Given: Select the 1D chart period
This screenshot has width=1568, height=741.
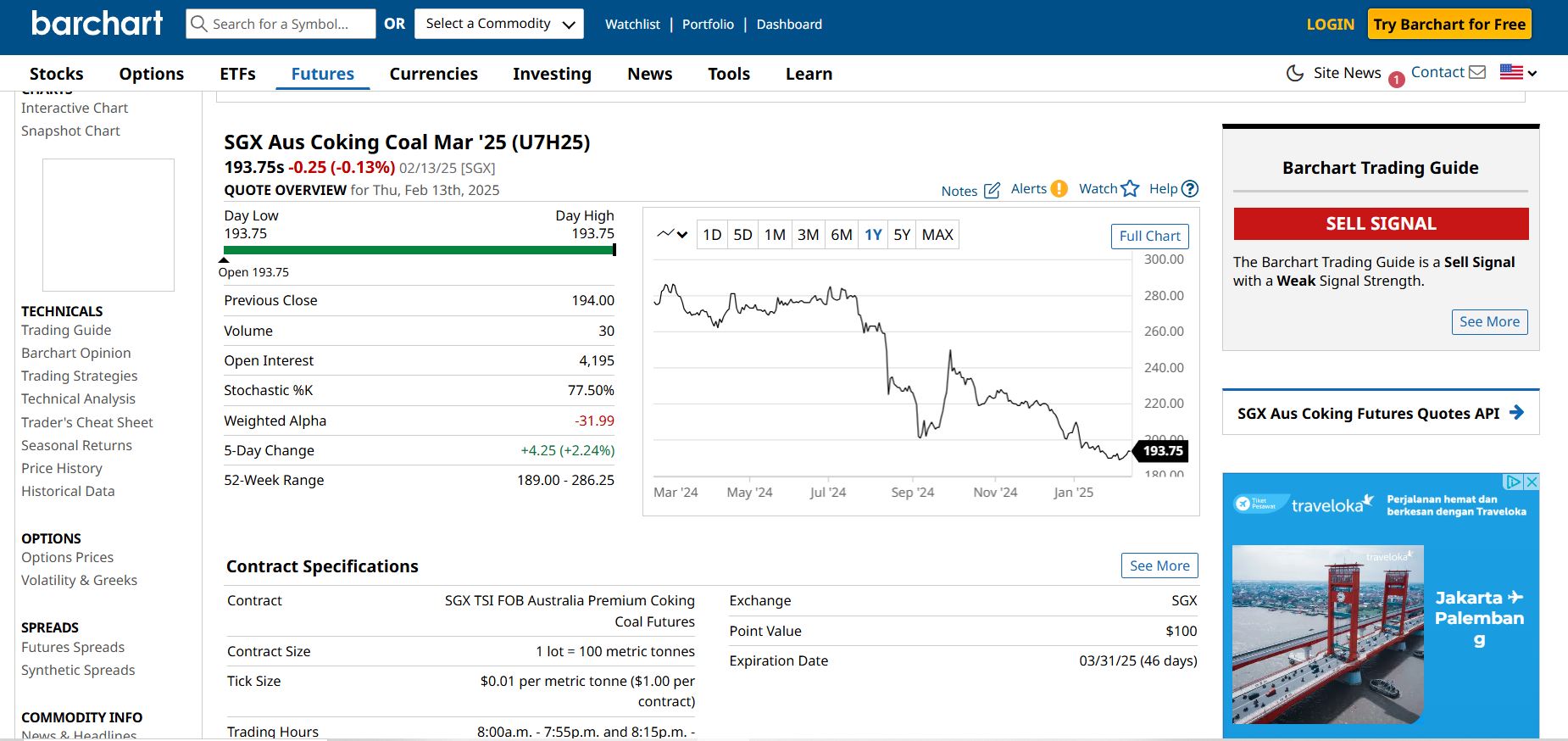Looking at the screenshot, I should pos(712,235).
